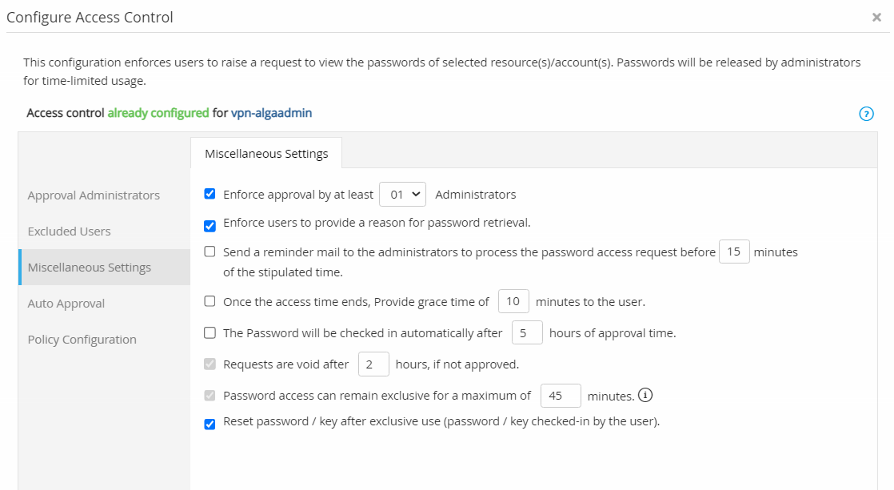Click the reminder minutes field showing 15
This screenshot has height=490, width=894.
(734, 252)
